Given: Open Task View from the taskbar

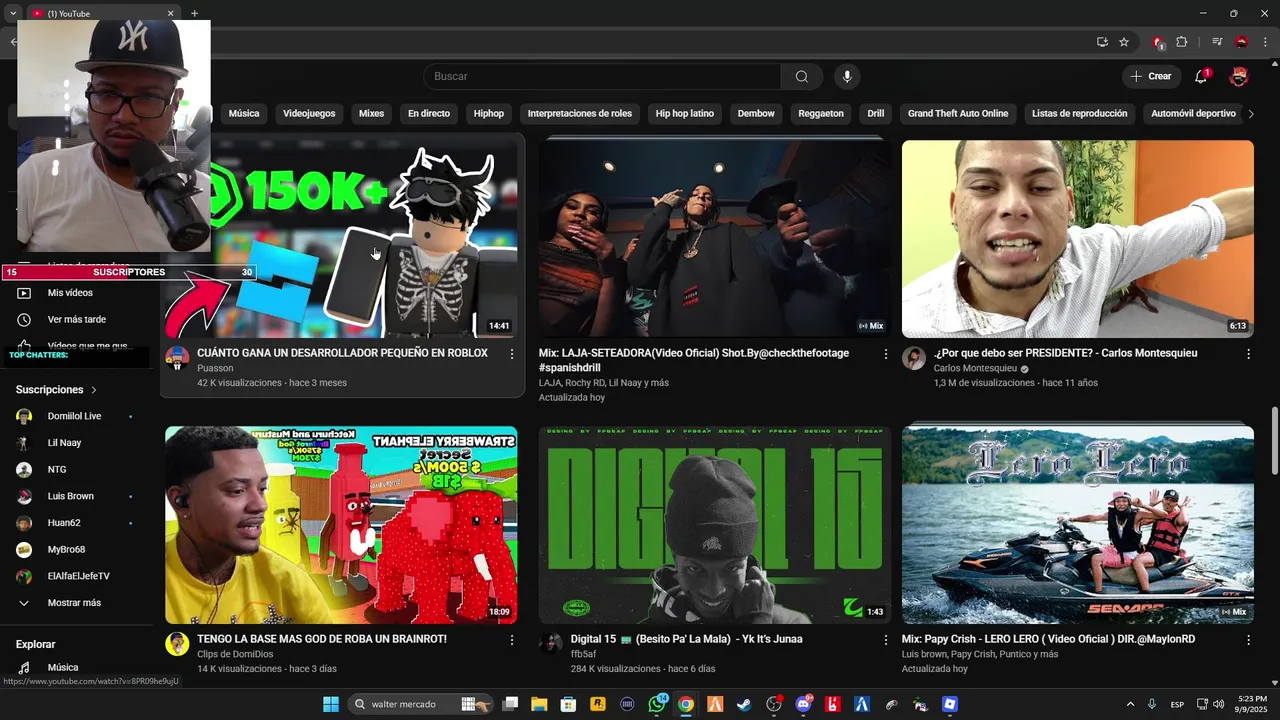Looking at the screenshot, I should (510, 704).
